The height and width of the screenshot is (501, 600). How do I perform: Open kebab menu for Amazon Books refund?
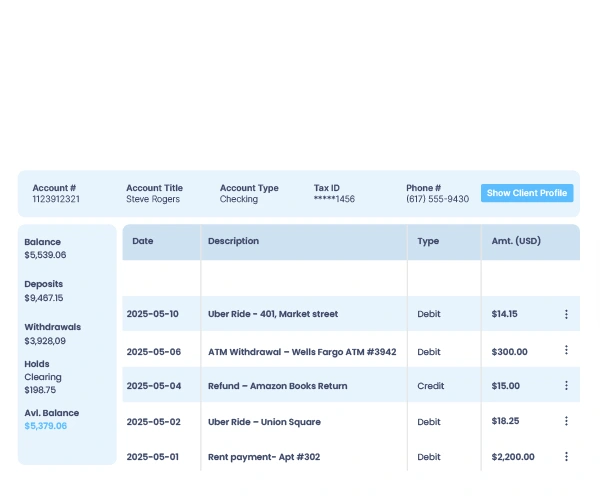(x=566, y=386)
